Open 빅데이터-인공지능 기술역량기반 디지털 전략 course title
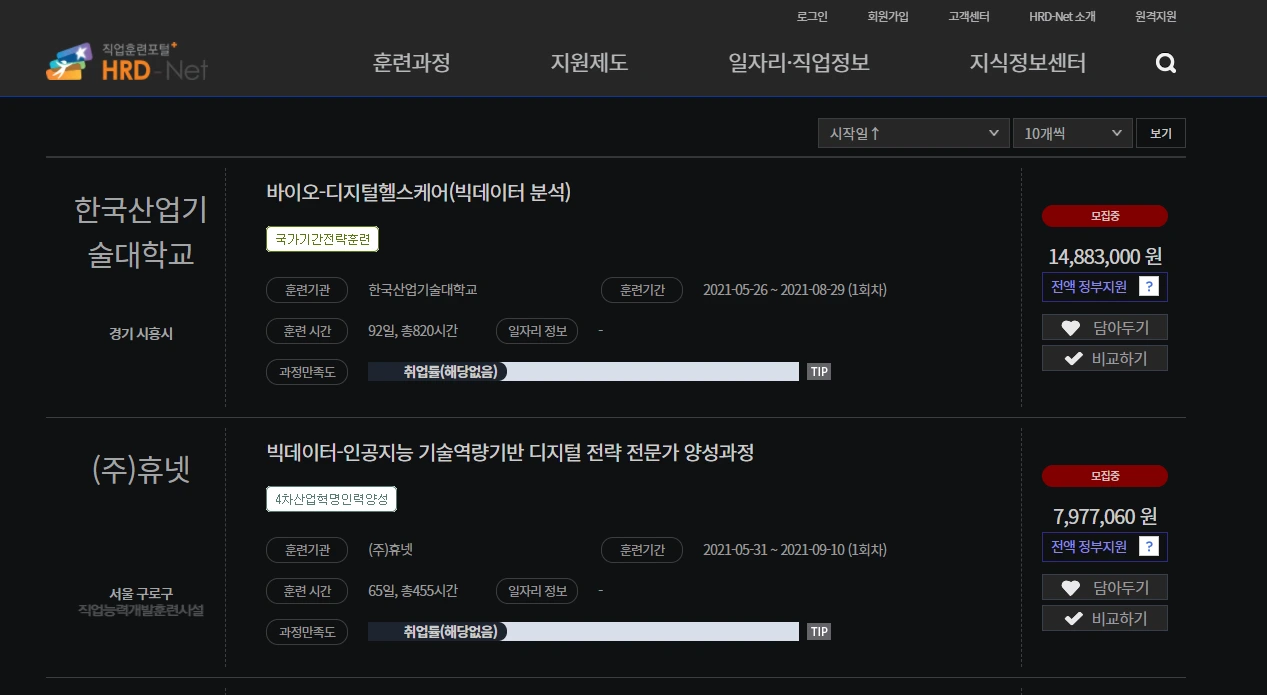 click(x=510, y=453)
